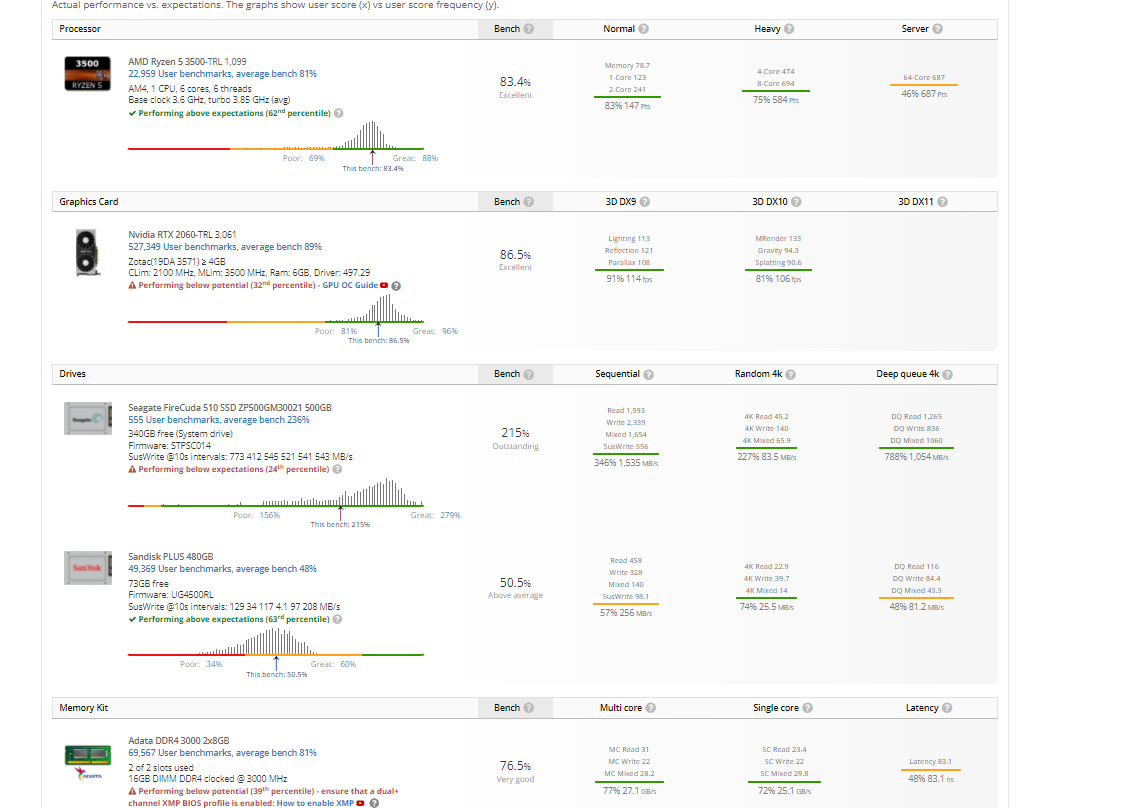
Task: Click memory latency result 48% 83.1 ns
Action: 931,778
